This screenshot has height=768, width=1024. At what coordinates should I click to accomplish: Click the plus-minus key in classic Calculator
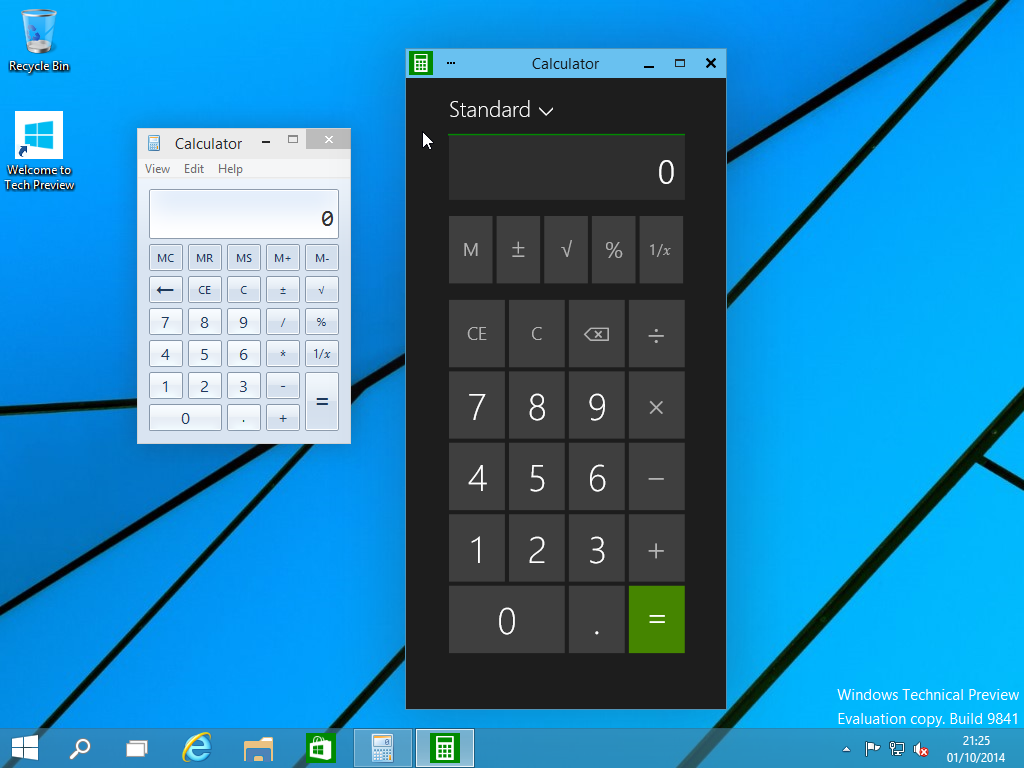tap(283, 290)
